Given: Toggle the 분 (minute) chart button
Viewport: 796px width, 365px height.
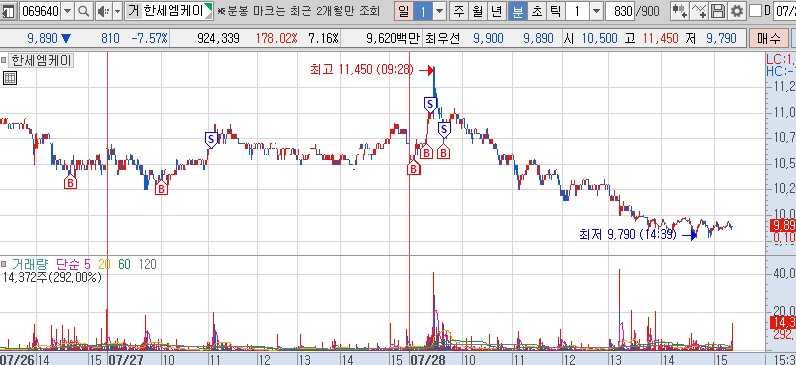Looking at the screenshot, I should (x=517, y=11).
